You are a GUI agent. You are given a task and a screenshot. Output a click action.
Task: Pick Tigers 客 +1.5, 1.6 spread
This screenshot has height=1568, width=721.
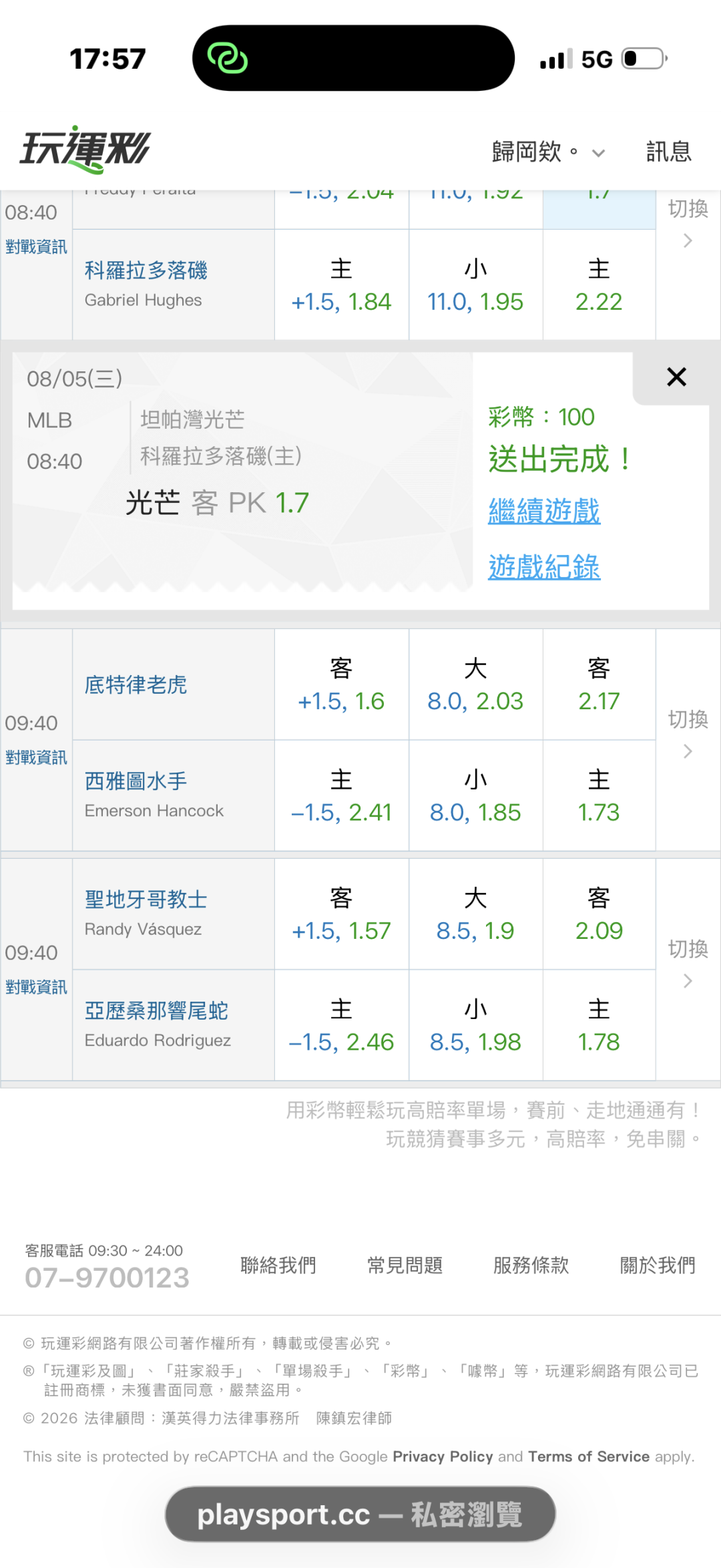(341, 684)
